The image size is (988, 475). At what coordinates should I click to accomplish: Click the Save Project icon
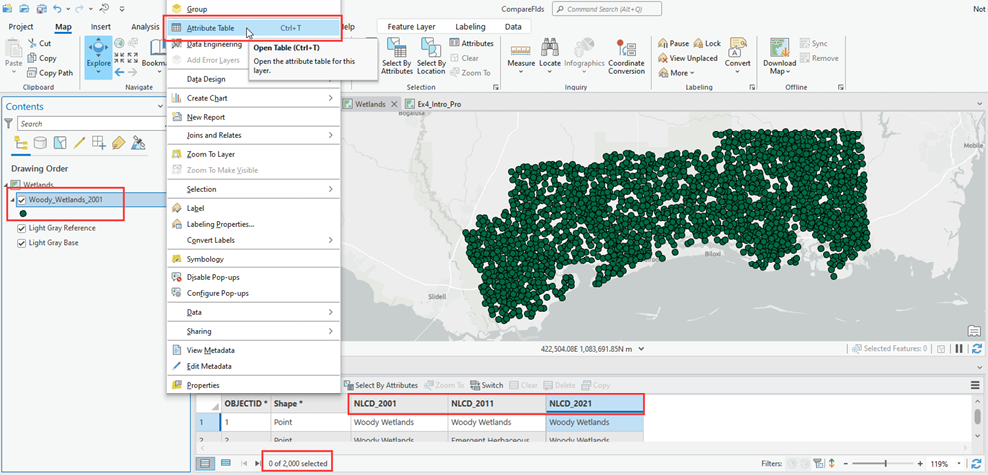point(42,9)
